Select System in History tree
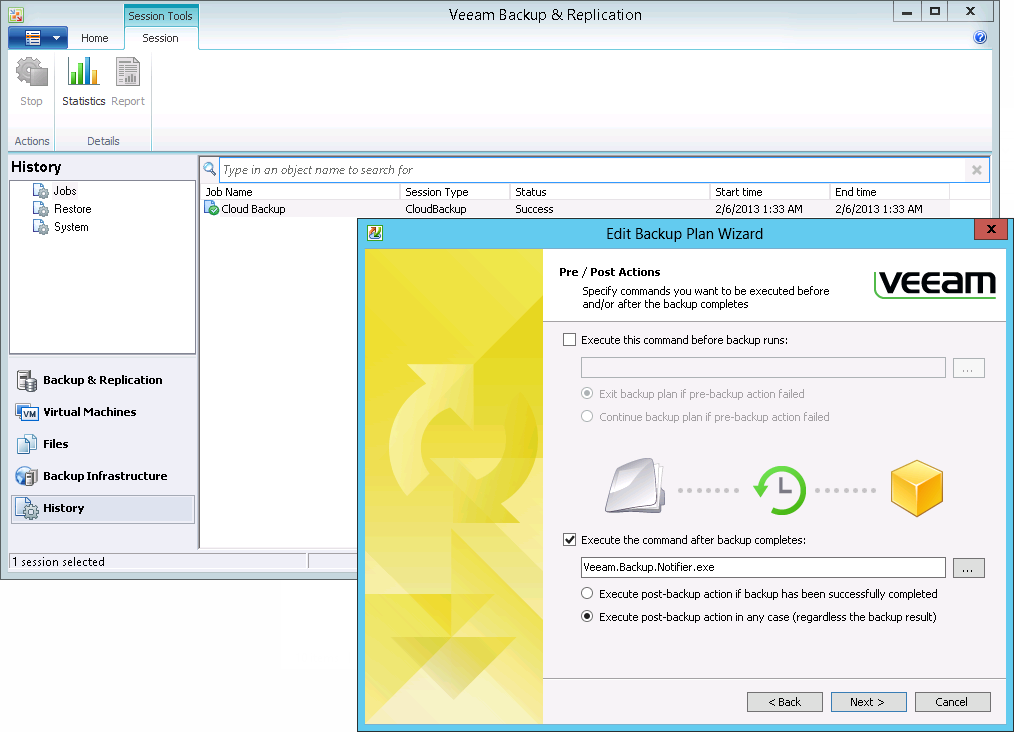Viewport: 1014px width, 732px height. pos(71,227)
